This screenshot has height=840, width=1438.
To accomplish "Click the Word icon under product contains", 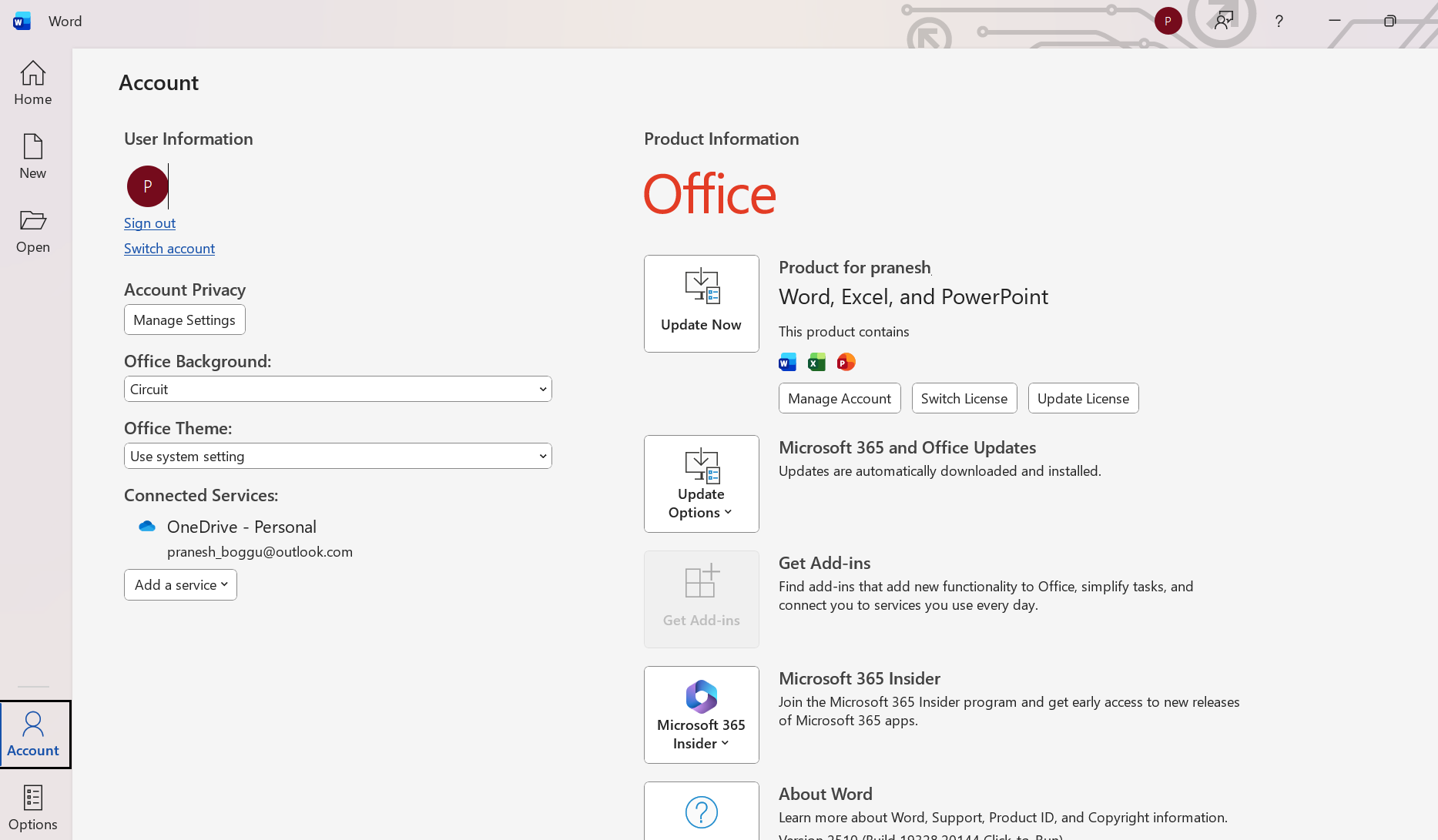I will (787, 362).
